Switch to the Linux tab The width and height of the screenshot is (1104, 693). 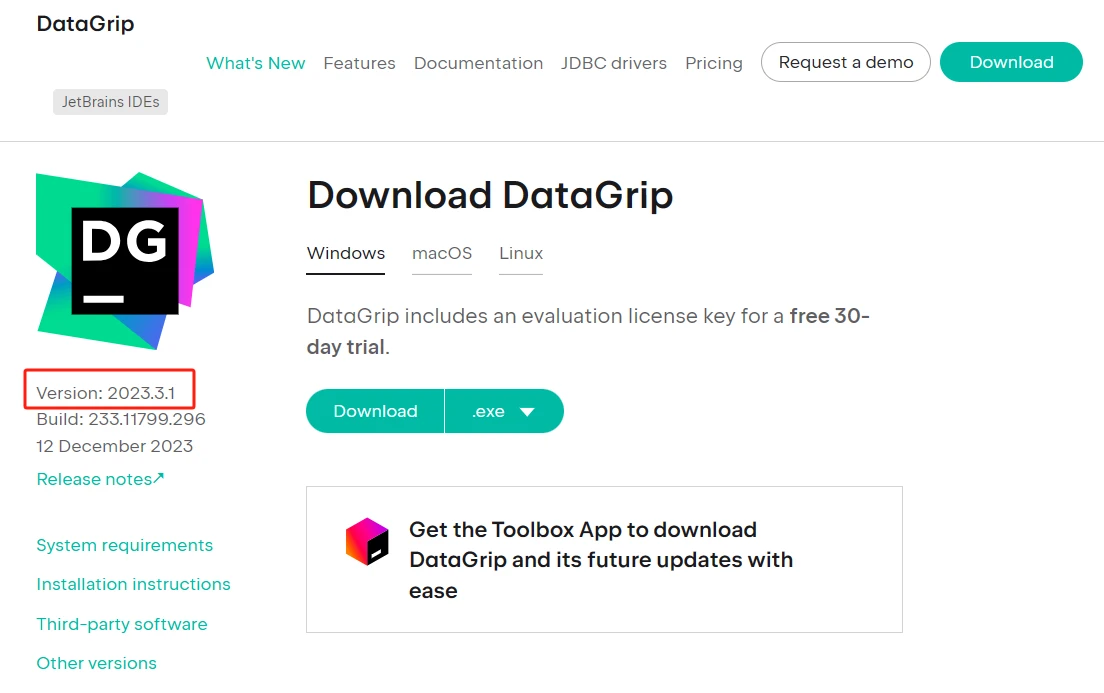click(521, 254)
